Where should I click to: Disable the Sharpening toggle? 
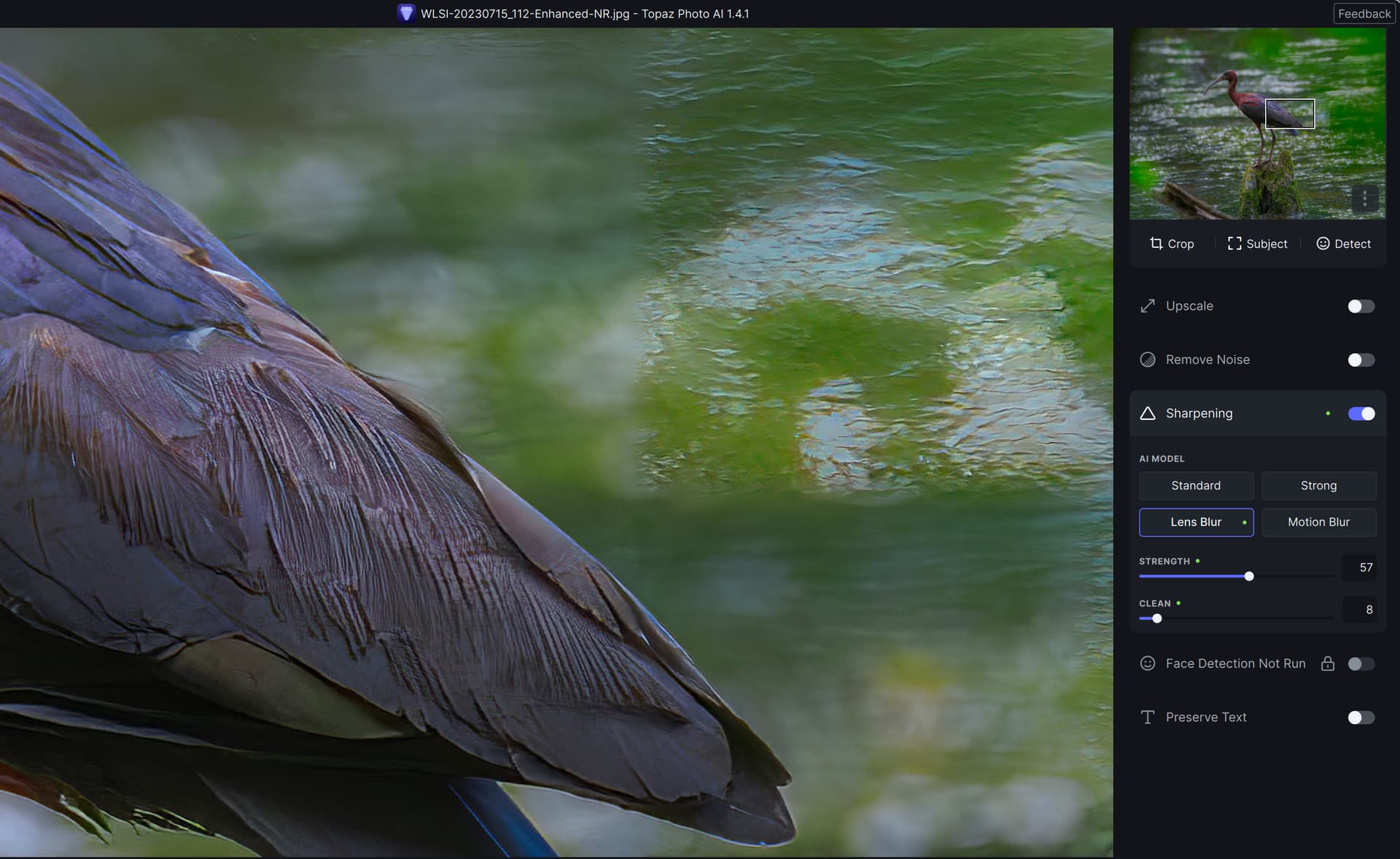[x=1361, y=413]
